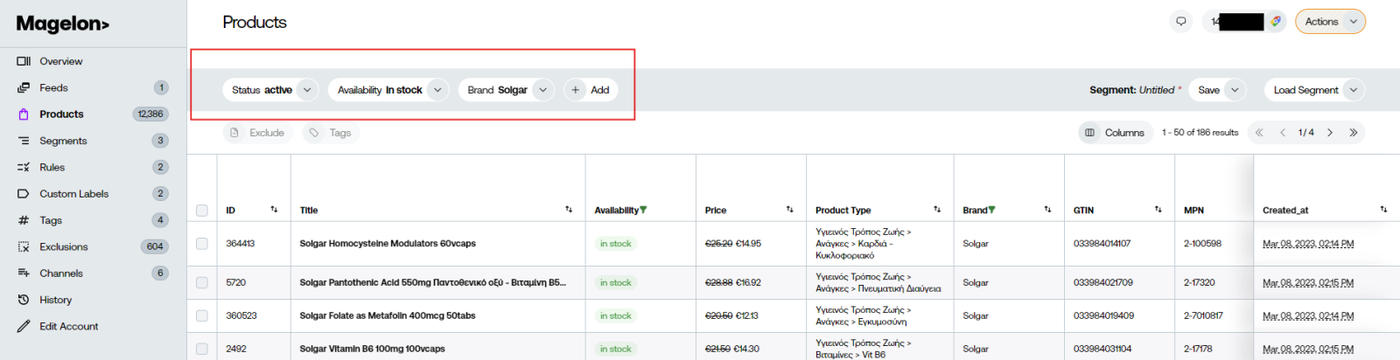
Task: Click the colorful Google Merchant icon
Action: (1276, 21)
